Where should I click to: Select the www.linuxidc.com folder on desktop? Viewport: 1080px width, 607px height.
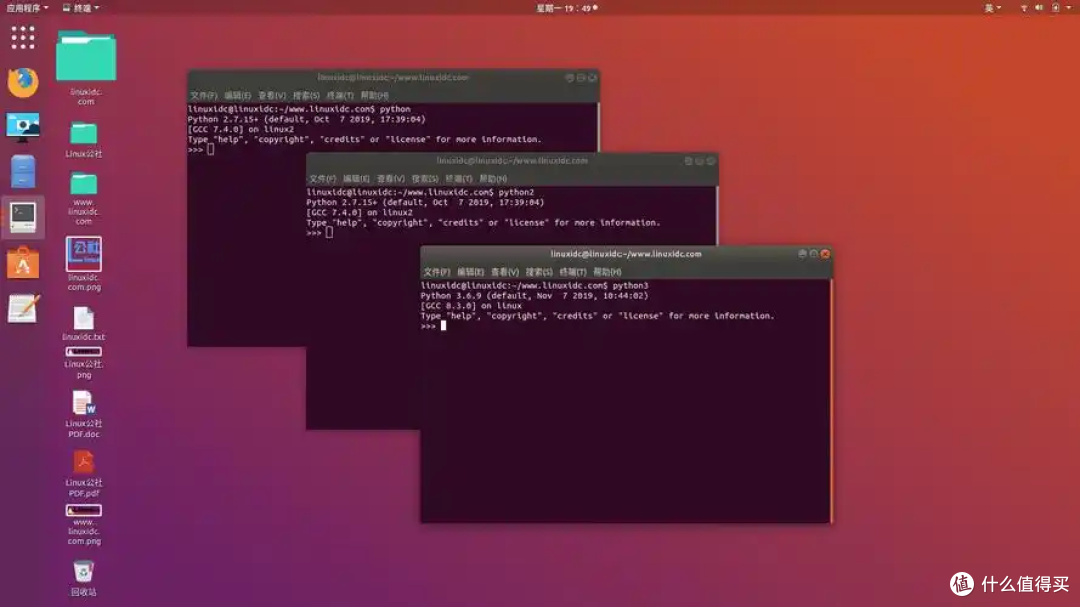tap(83, 198)
